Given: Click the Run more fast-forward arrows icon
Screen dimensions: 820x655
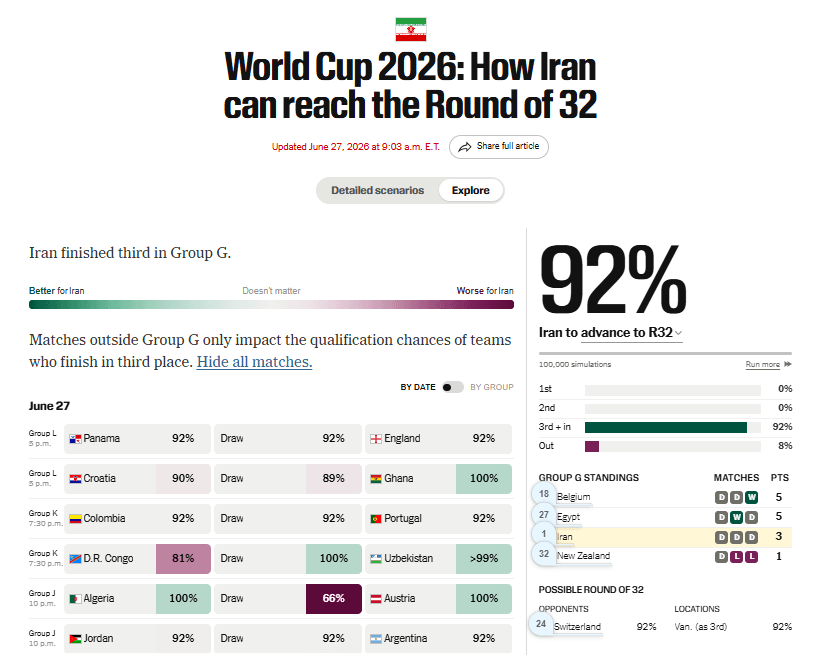Looking at the screenshot, I should tap(788, 364).
